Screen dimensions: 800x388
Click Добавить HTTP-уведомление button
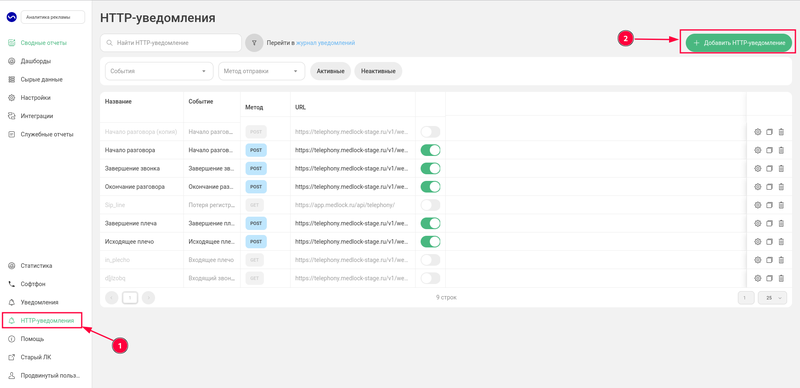pos(739,43)
